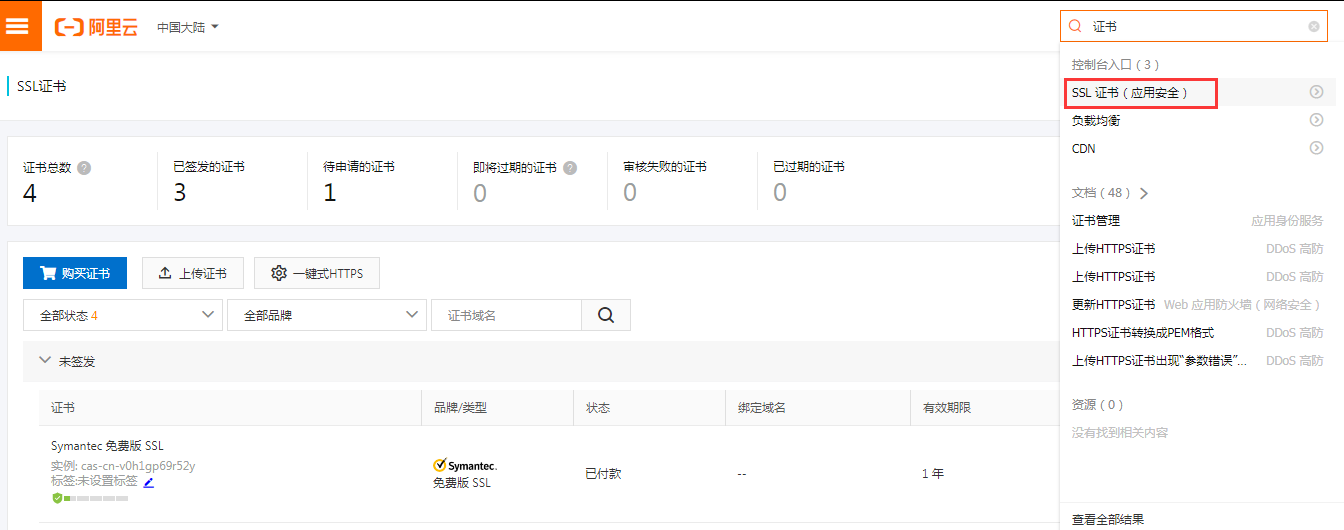Click the search magnifier icon beside 证书

click(1076, 27)
